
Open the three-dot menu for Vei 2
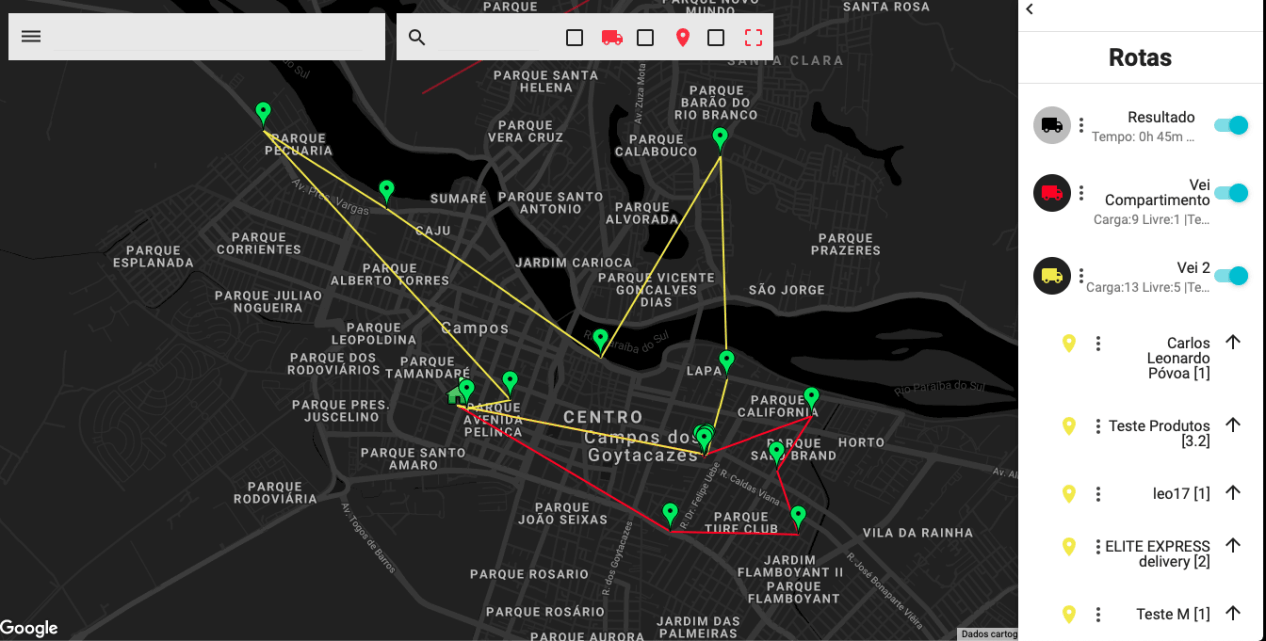1081,275
